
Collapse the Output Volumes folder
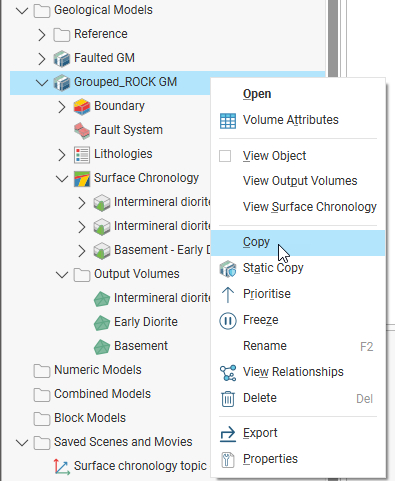click(62, 274)
